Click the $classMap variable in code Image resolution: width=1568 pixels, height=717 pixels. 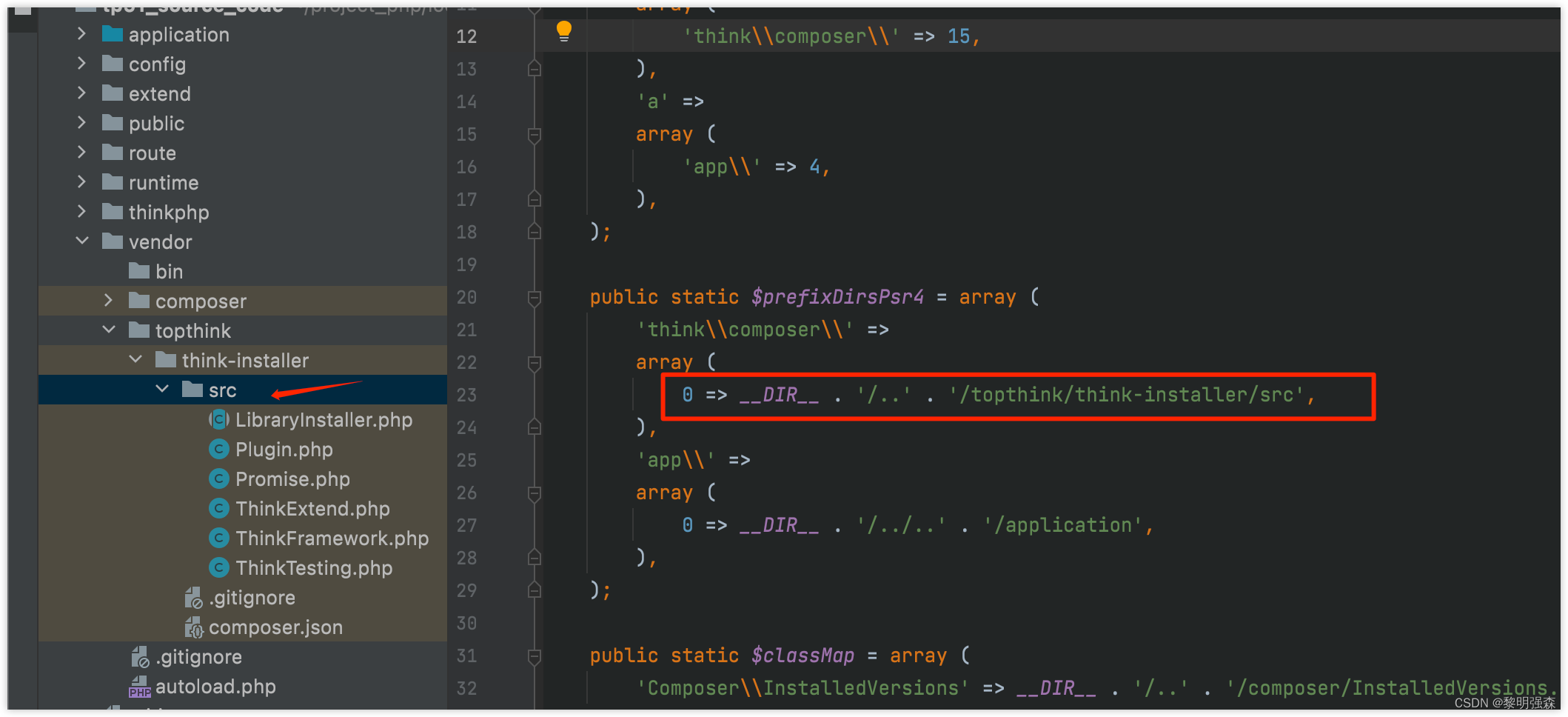(x=803, y=656)
